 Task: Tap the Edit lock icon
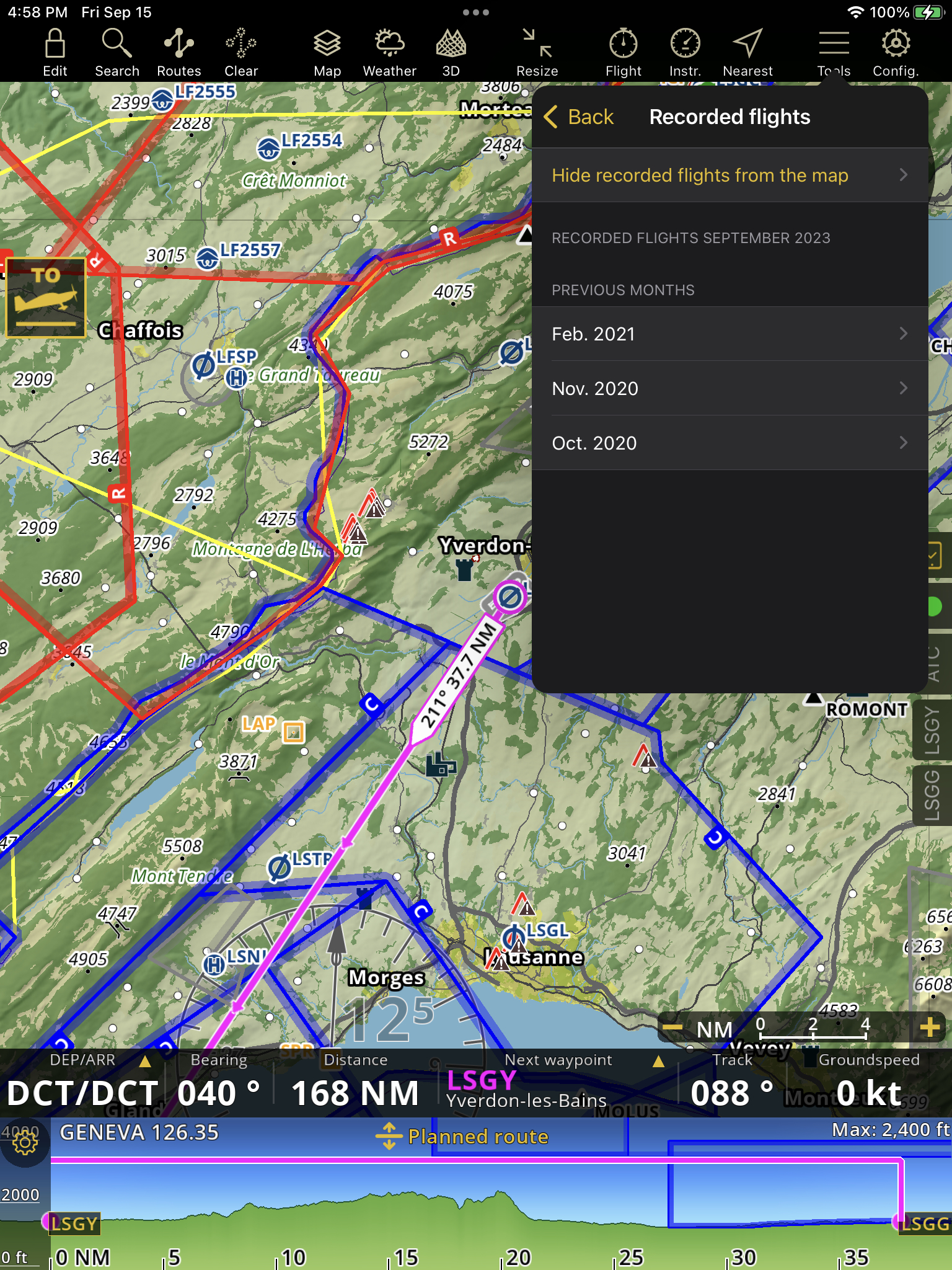pyautogui.click(x=55, y=53)
